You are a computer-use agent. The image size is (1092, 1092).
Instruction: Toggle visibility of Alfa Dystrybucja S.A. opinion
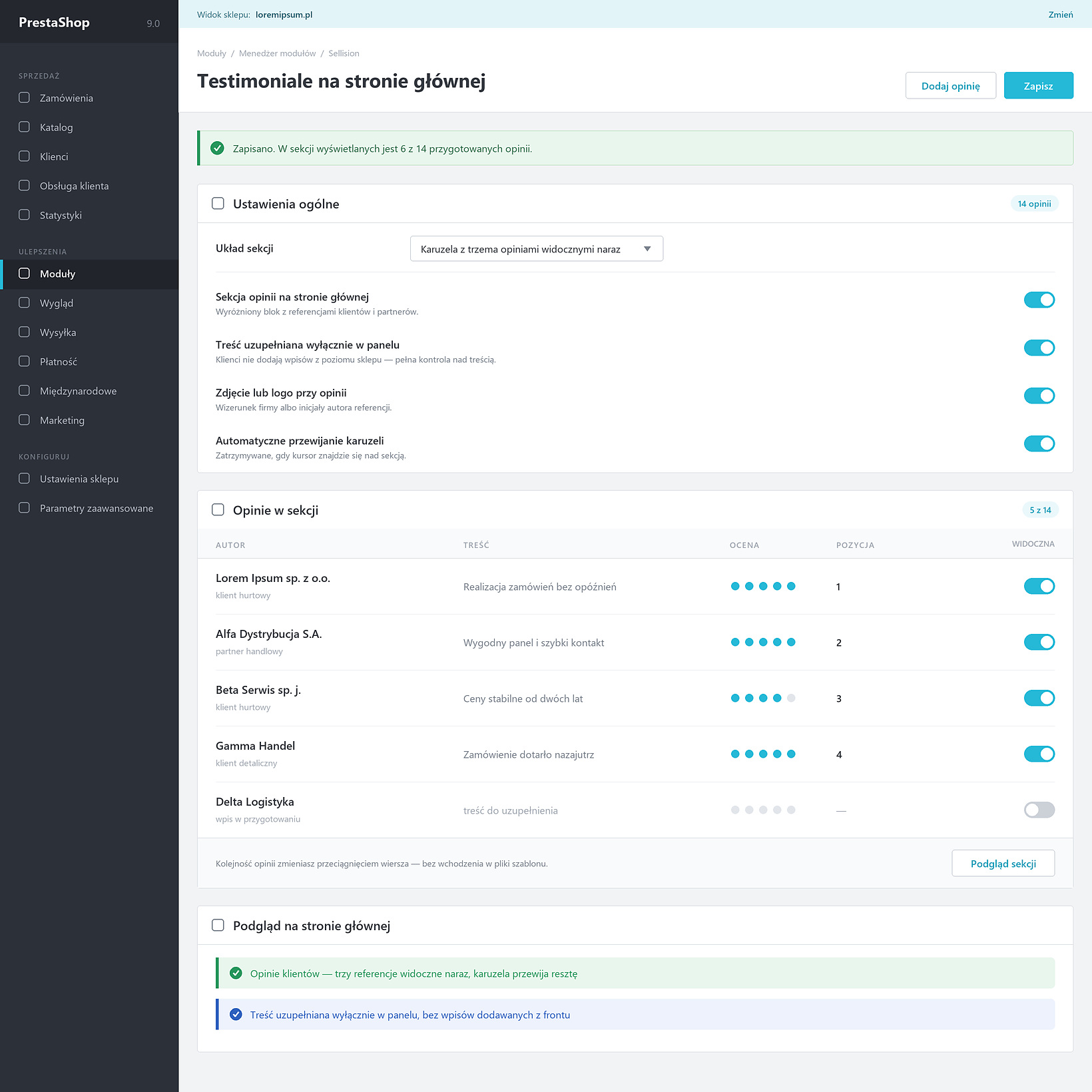(1039, 643)
